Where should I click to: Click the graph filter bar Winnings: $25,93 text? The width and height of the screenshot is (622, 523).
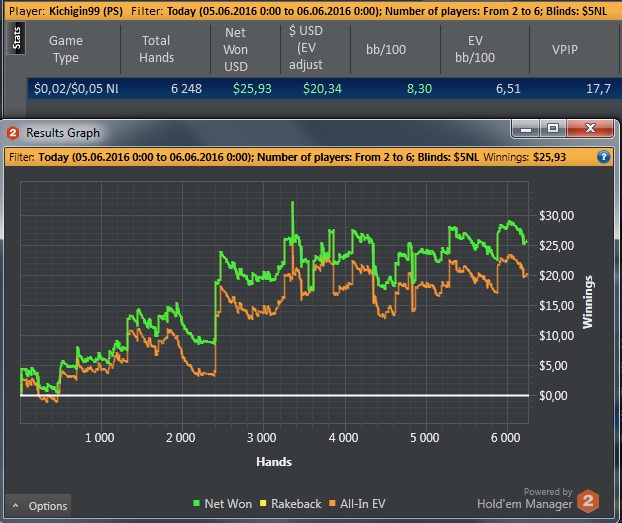click(524, 157)
